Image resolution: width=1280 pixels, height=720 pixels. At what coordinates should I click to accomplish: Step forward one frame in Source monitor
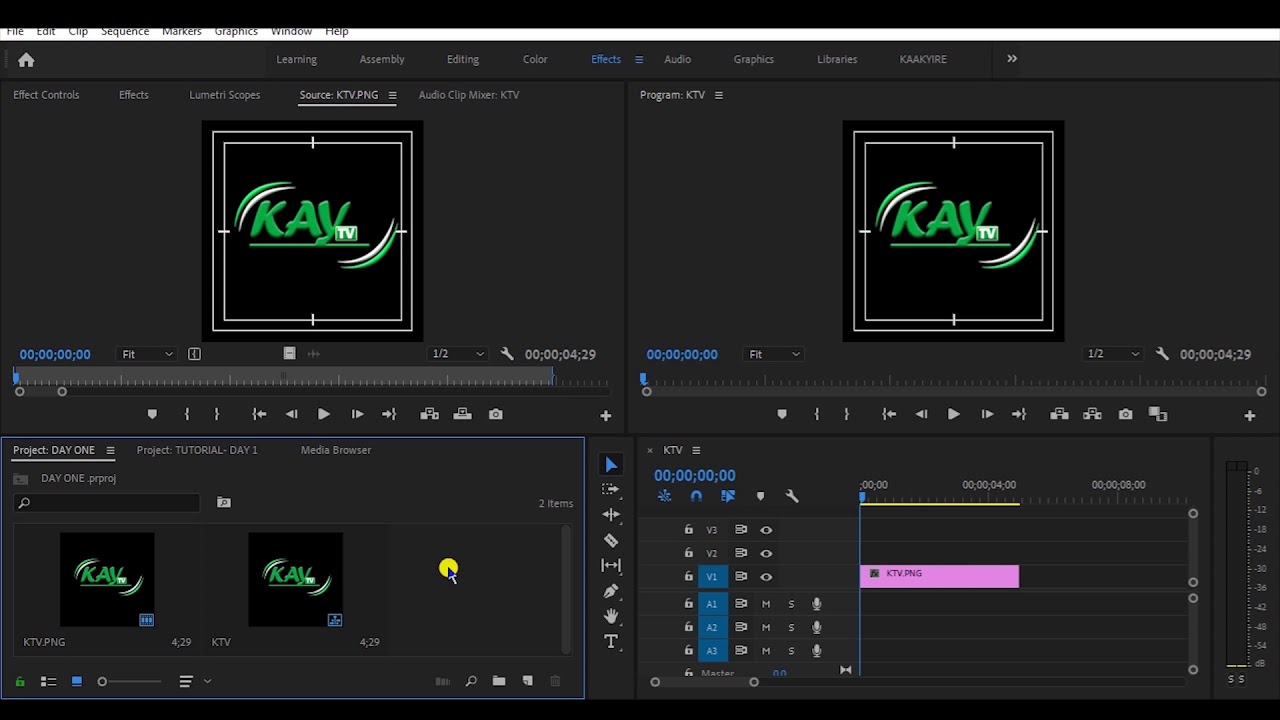click(x=357, y=414)
